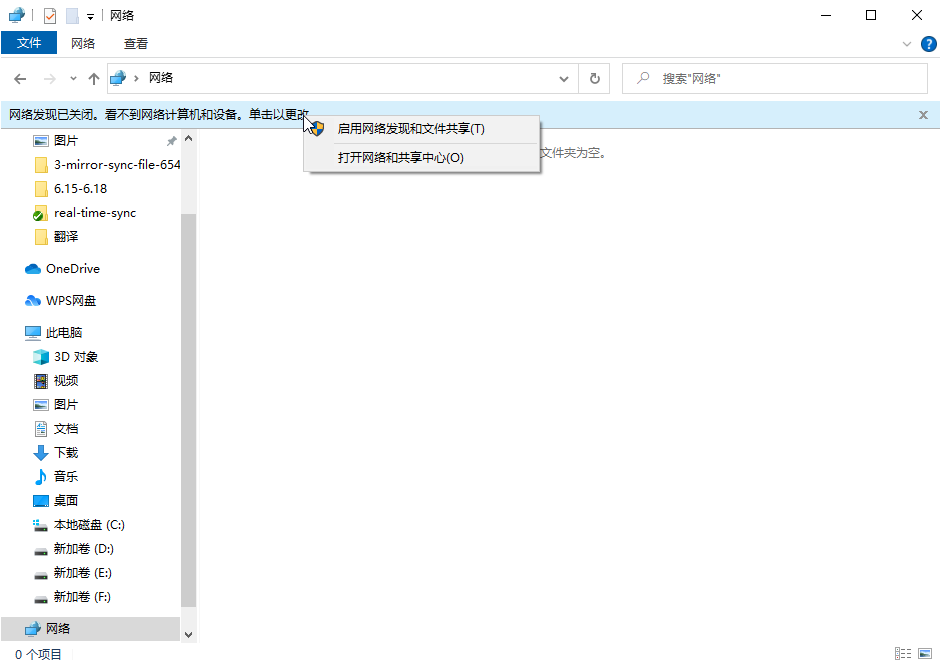The width and height of the screenshot is (941, 667).
Task: Click the Properties quick access icon
Action: (x=50, y=16)
